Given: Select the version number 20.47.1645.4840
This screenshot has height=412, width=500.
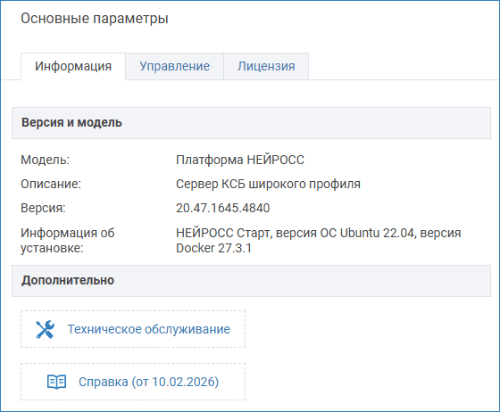Looking at the screenshot, I should tap(223, 208).
